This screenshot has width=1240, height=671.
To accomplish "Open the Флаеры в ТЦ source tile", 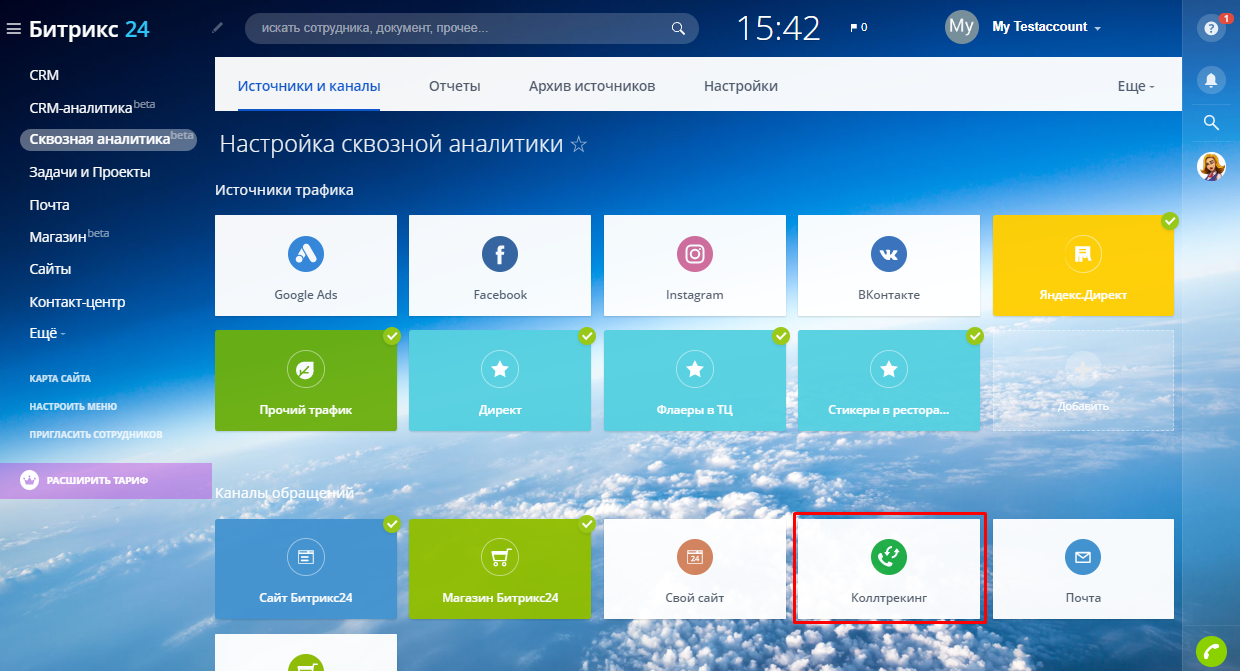I will (694, 381).
